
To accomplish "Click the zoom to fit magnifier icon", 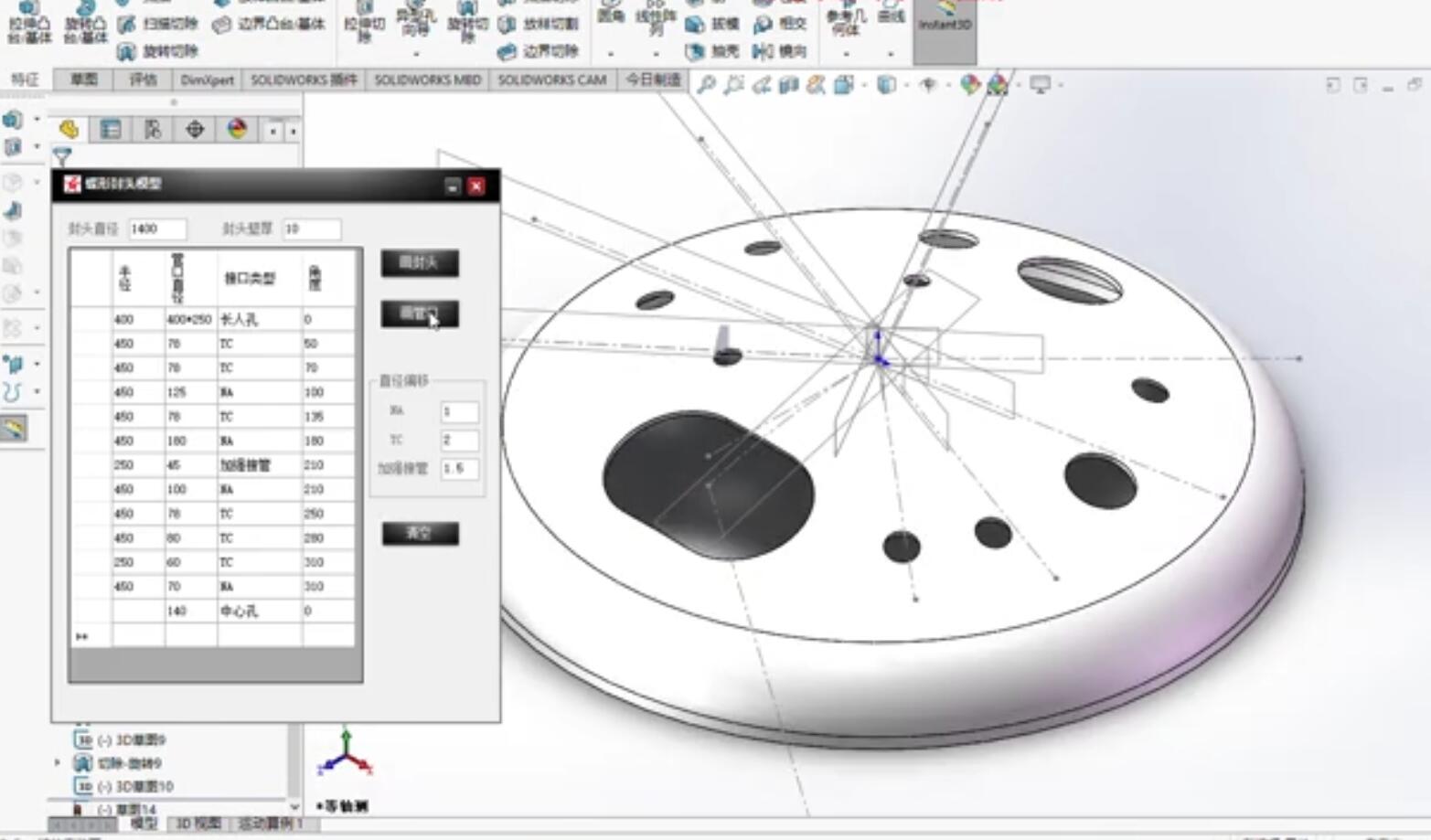I will point(706,85).
